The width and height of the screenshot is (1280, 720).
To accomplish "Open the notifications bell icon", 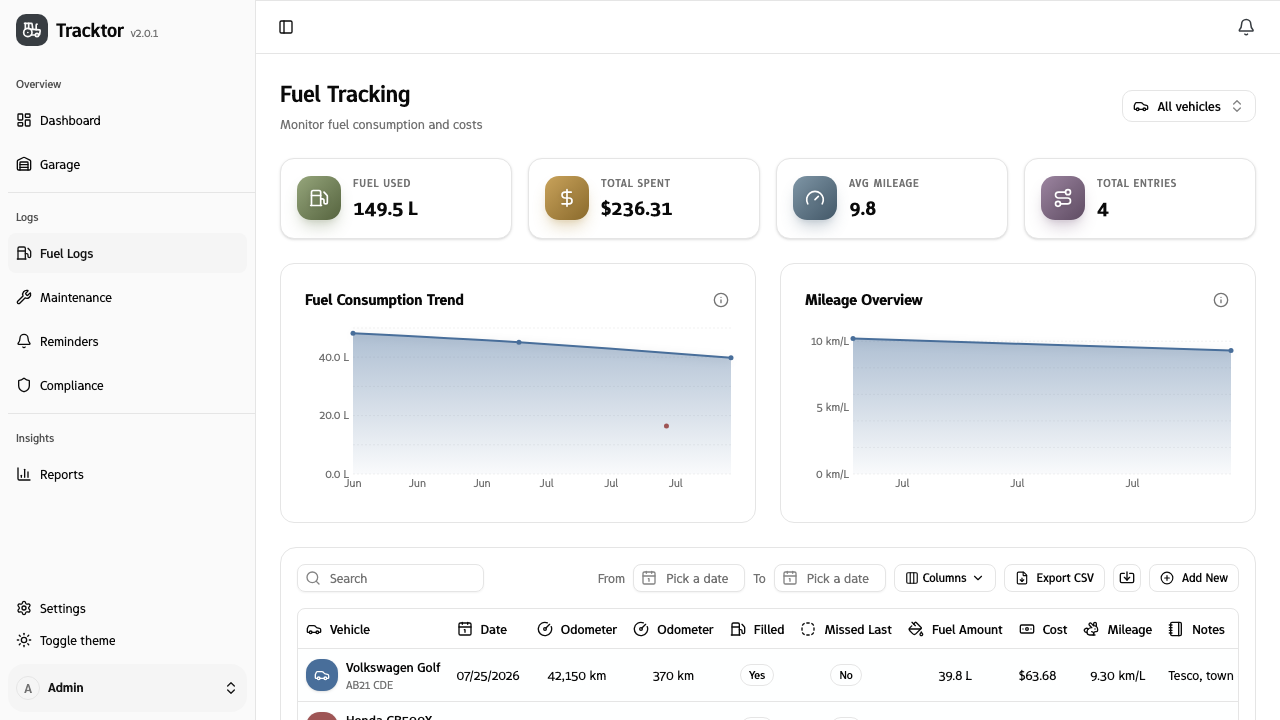I will (x=1246, y=27).
